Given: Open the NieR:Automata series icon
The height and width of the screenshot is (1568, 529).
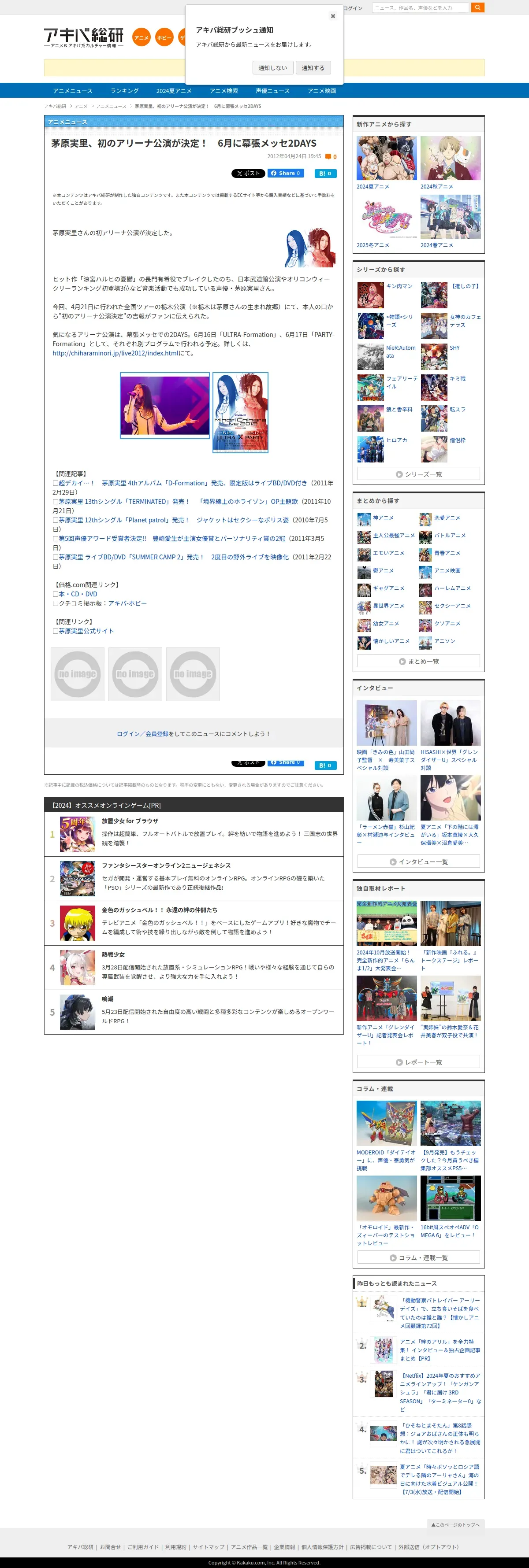Looking at the screenshot, I should click(x=371, y=357).
